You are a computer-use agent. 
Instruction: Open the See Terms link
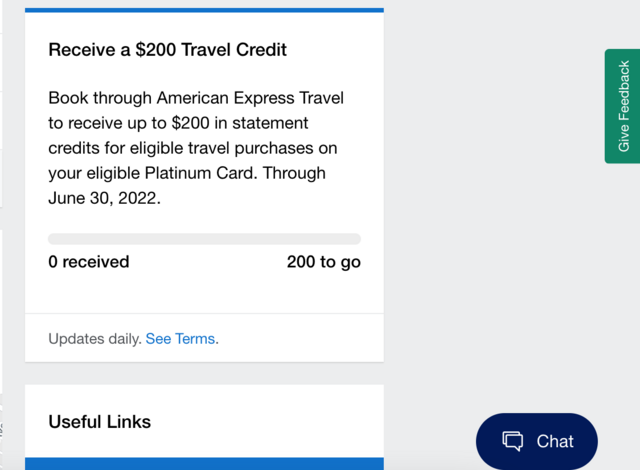pyautogui.click(x=180, y=339)
